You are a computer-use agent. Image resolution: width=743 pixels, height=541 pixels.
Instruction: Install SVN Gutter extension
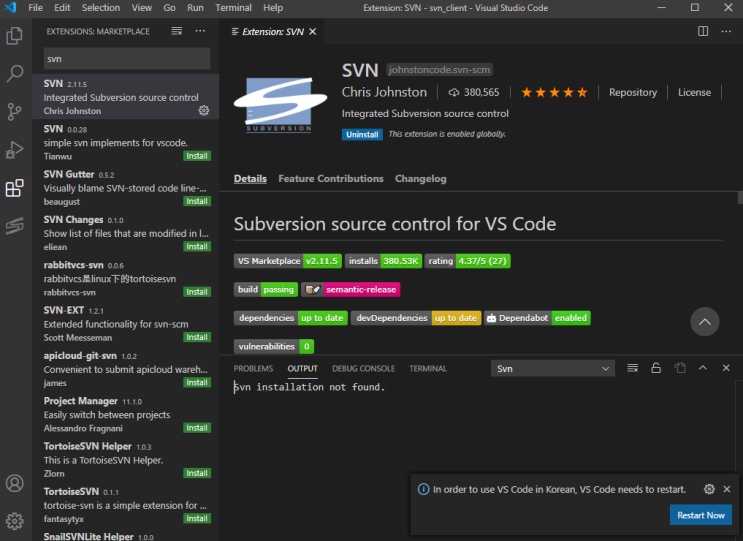(197, 201)
